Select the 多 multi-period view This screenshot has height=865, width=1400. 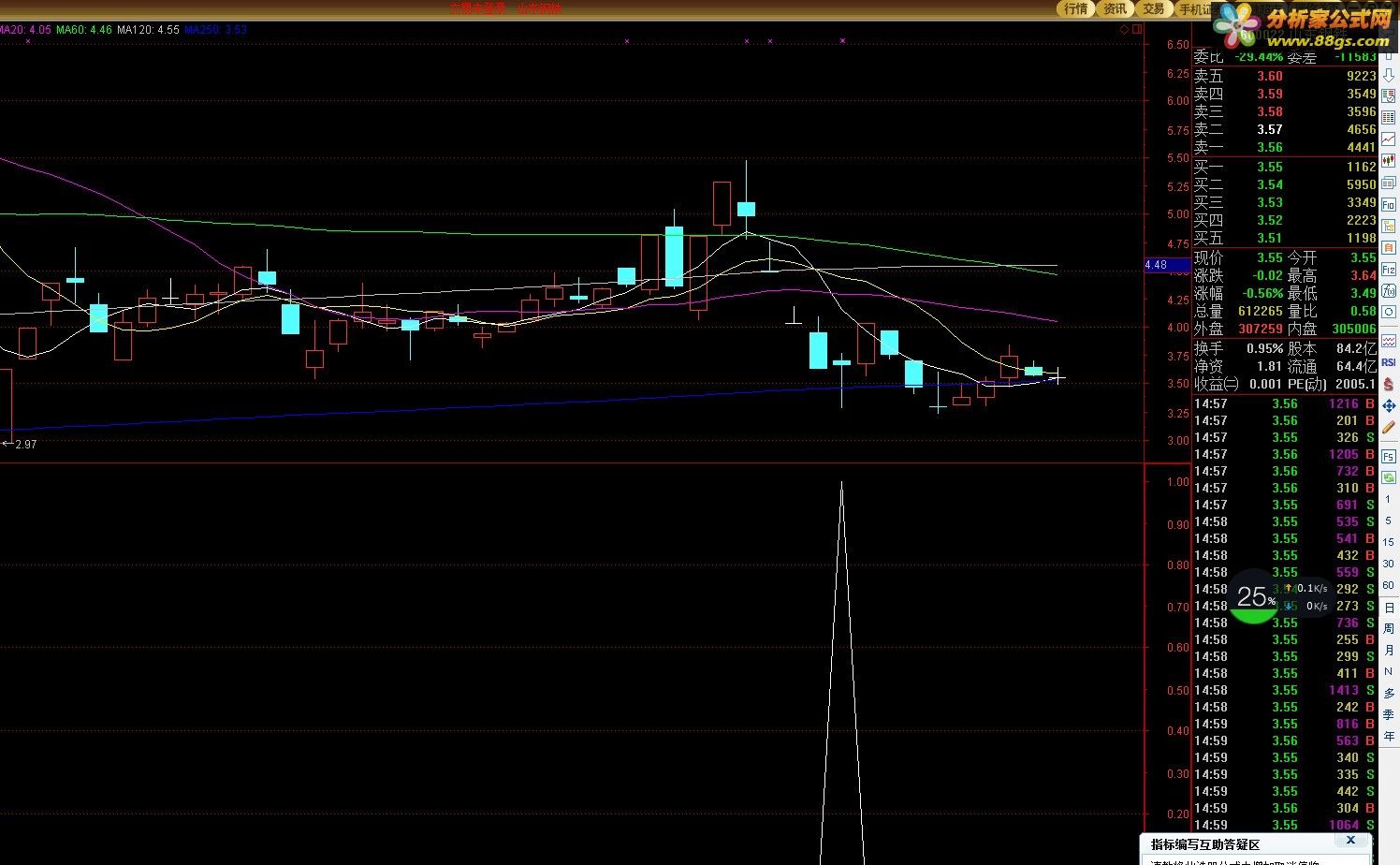[1389, 694]
